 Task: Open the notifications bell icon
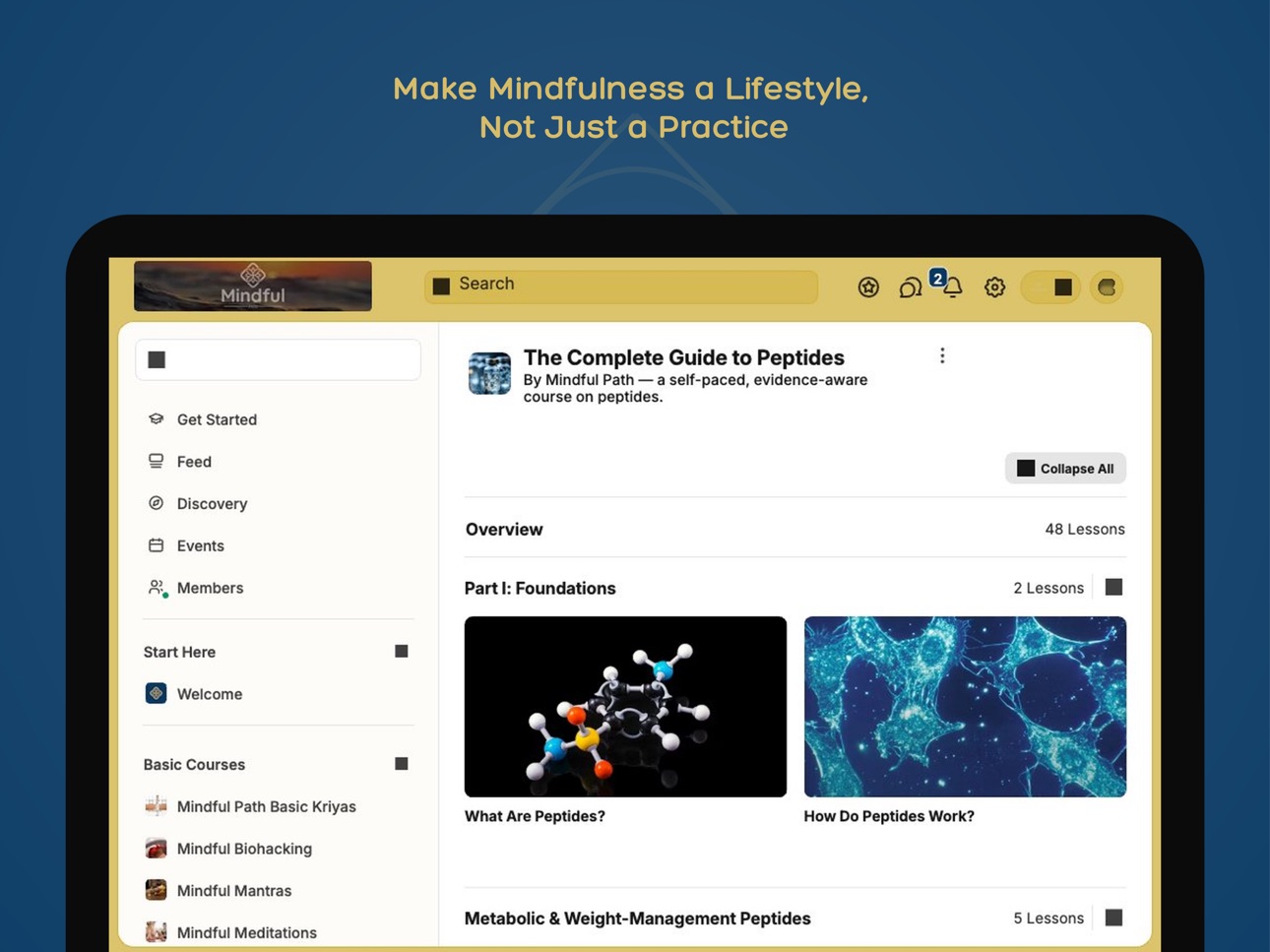point(952,287)
